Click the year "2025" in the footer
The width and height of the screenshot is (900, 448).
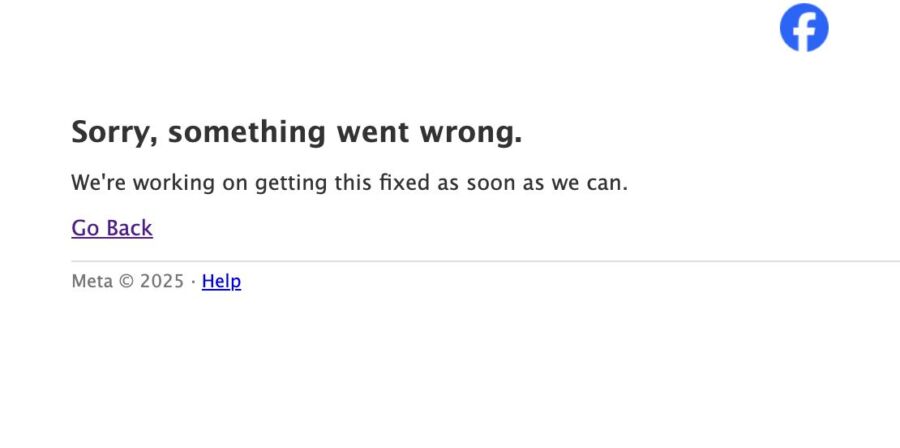click(x=162, y=281)
